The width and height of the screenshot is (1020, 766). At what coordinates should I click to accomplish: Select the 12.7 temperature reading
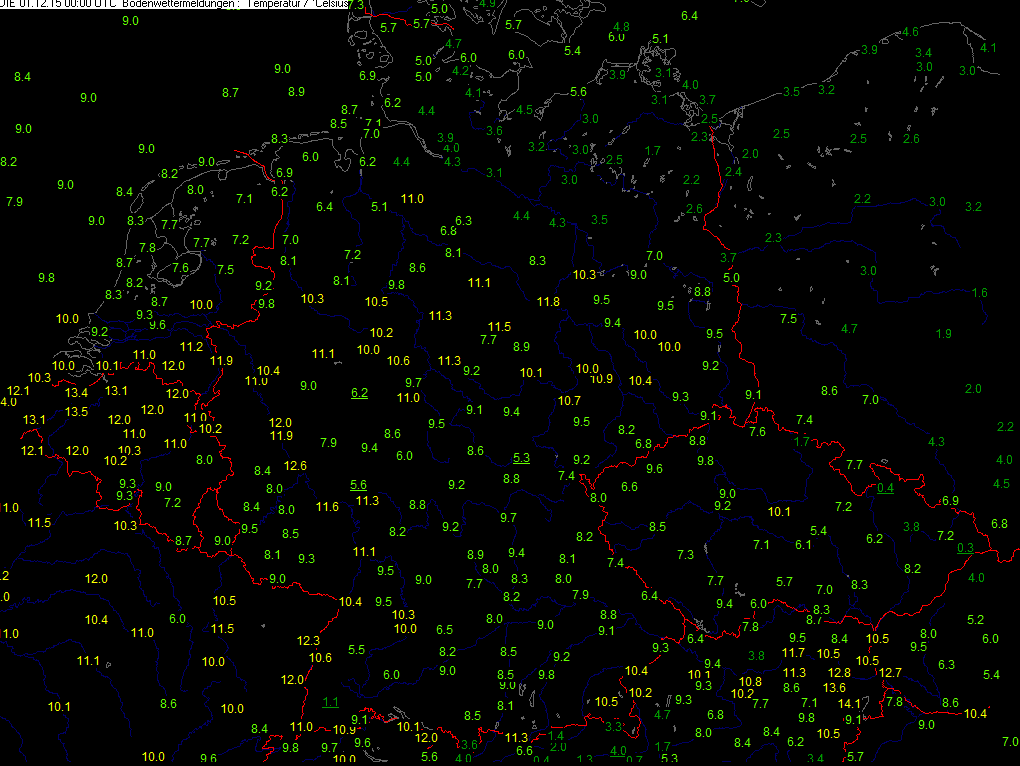tap(890, 671)
